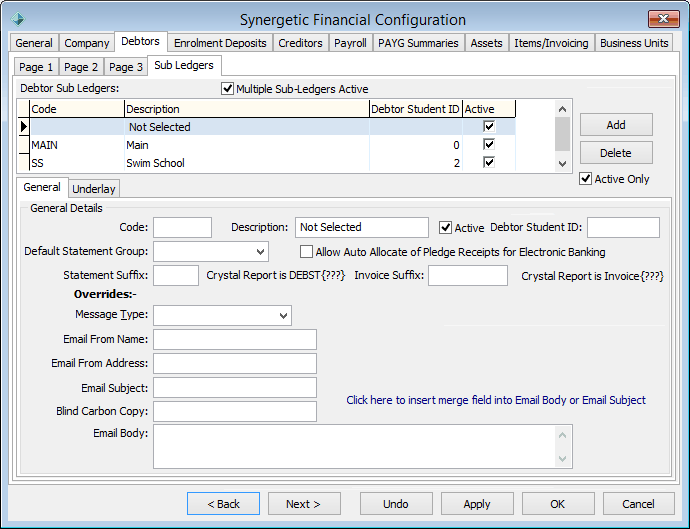690x529 pixels.
Task: Open the Message Type dropdown
Action: [283, 316]
